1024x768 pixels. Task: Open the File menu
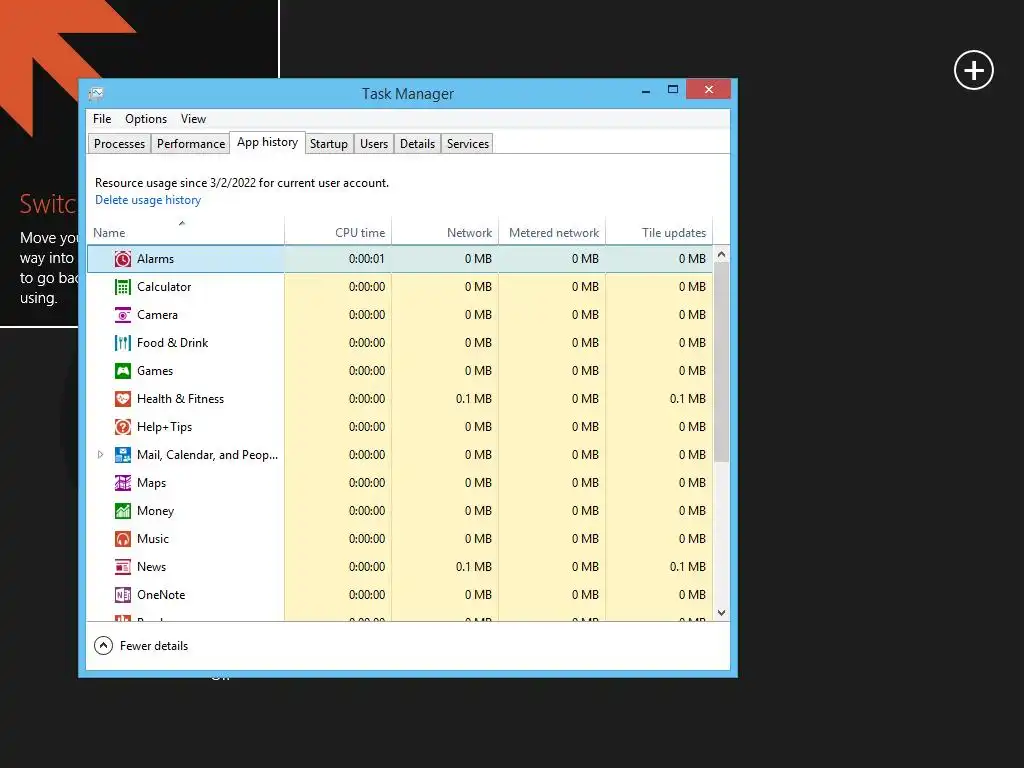(102, 119)
